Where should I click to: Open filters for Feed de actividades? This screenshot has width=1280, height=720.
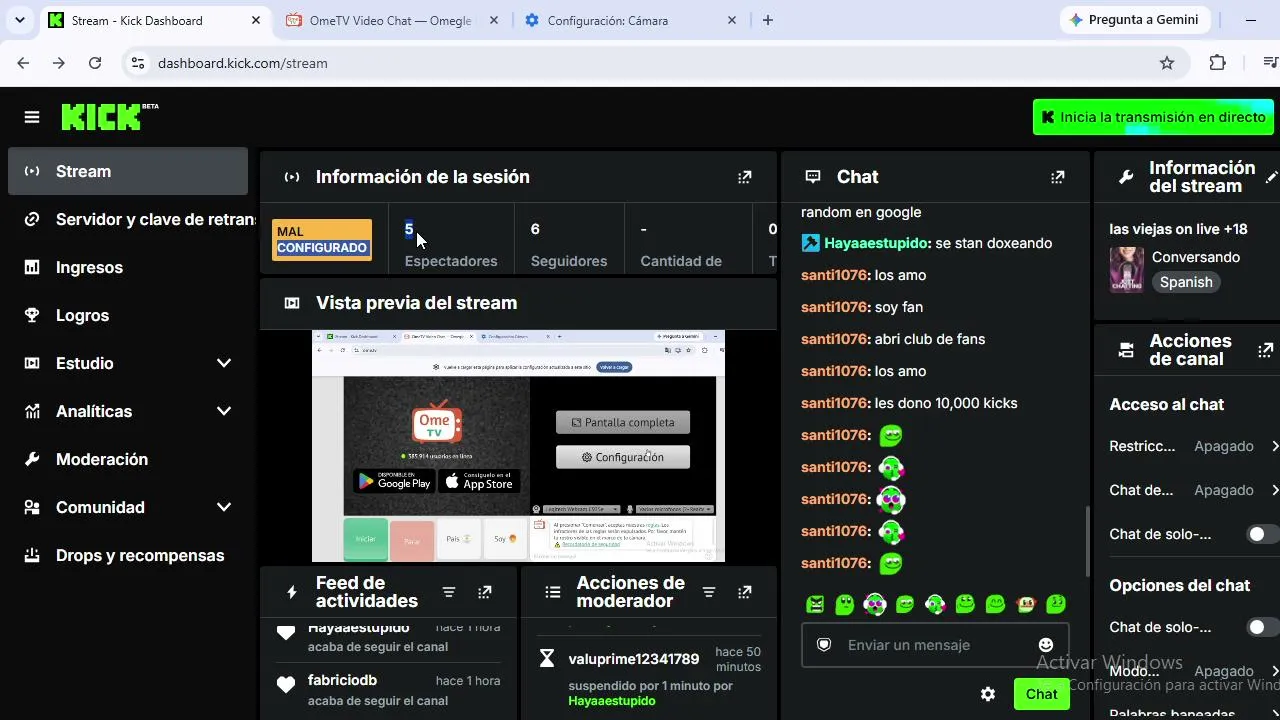[x=449, y=592]
